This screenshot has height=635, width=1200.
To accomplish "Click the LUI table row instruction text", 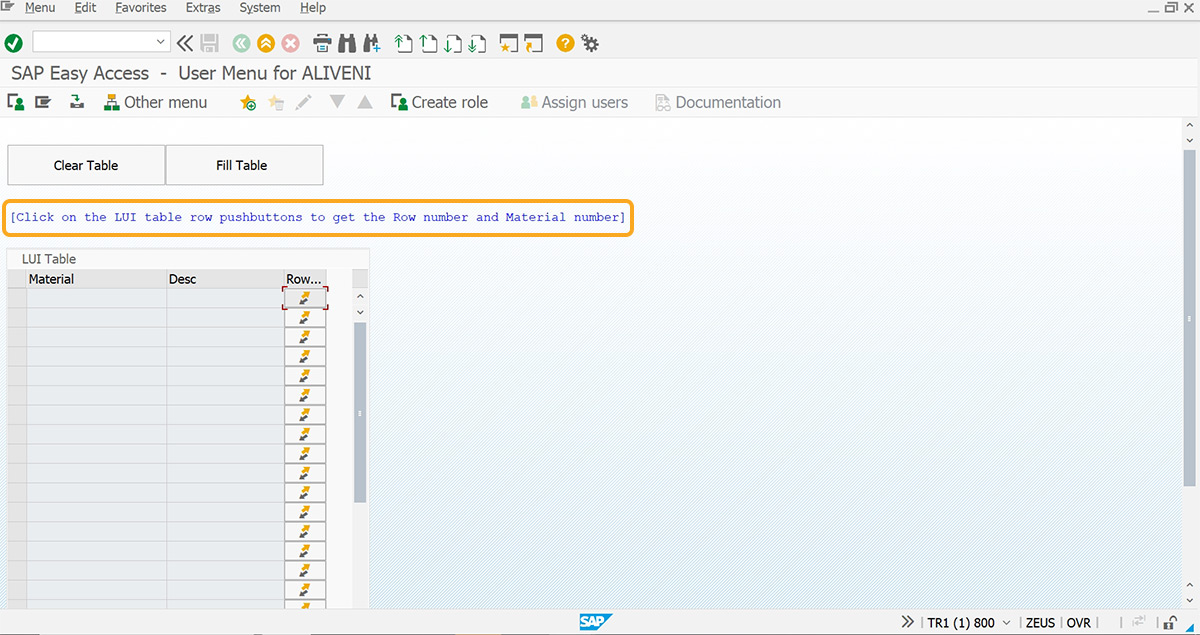I will pyautogui.click(x=318, y=217).
